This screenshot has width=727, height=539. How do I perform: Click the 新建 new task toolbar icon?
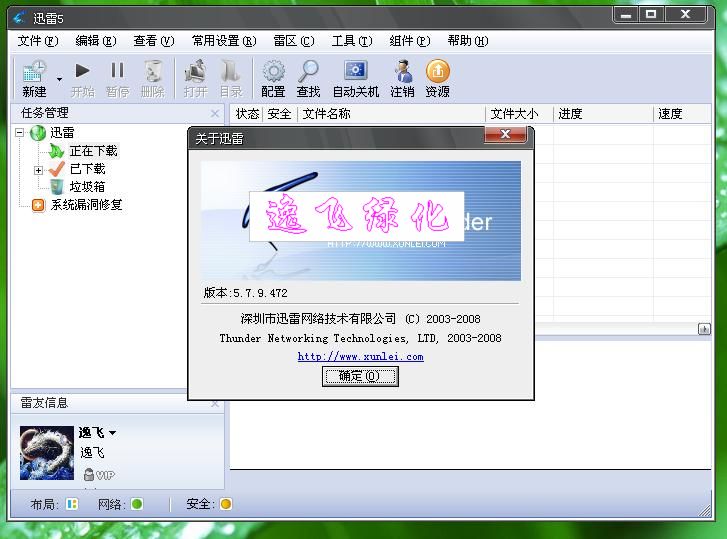(x=34, y=79)
